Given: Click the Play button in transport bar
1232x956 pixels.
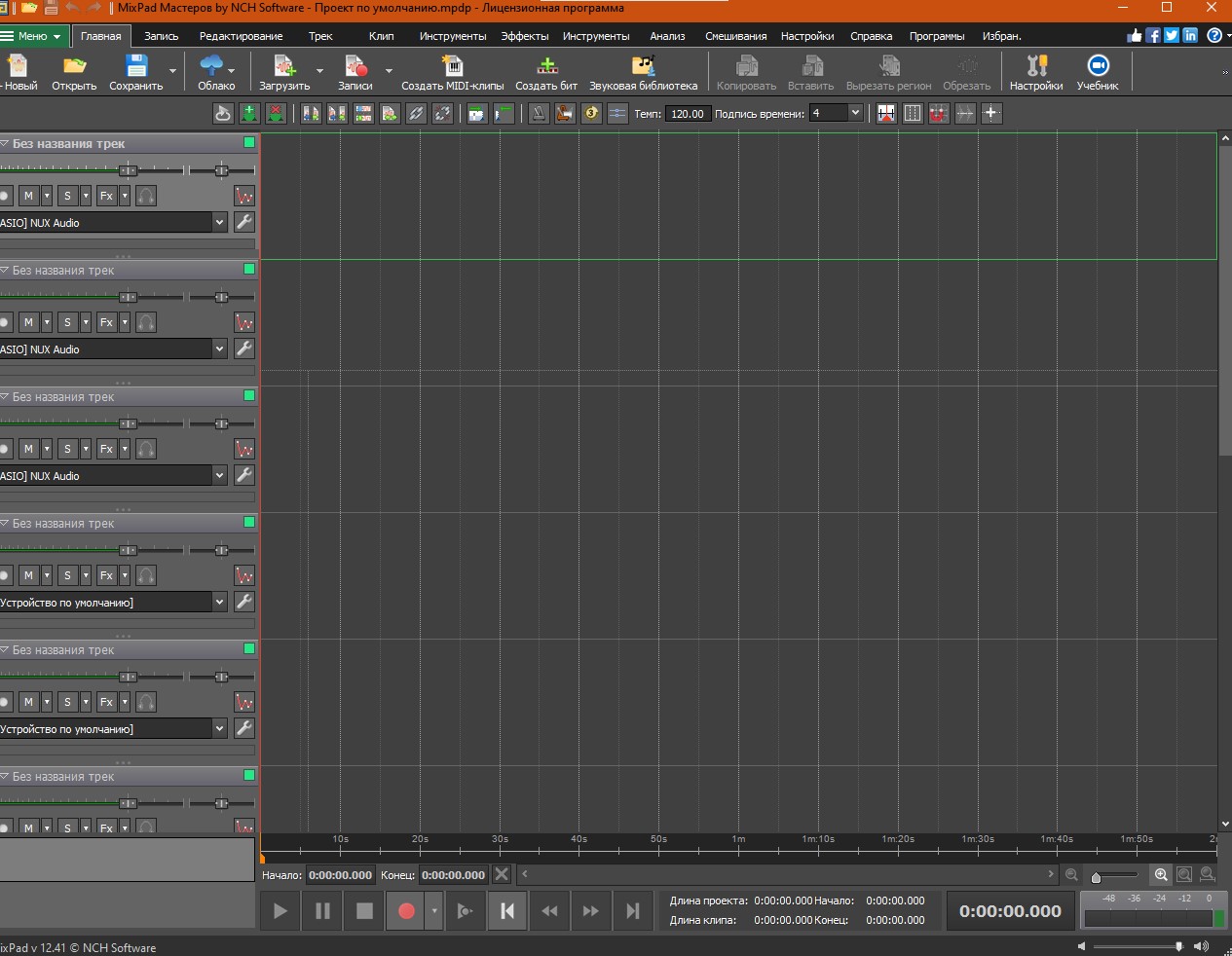Looking at the screenshot, I should tap(280, 911).
